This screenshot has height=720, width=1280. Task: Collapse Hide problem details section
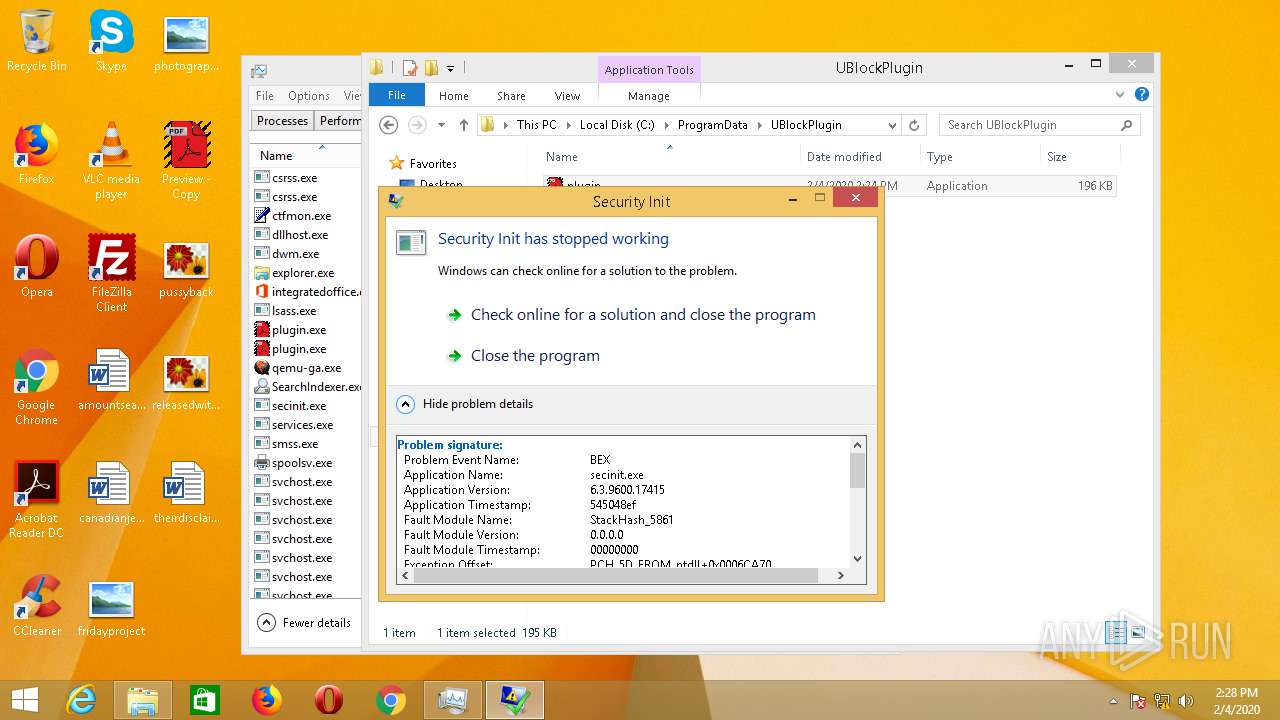(405, 404)
